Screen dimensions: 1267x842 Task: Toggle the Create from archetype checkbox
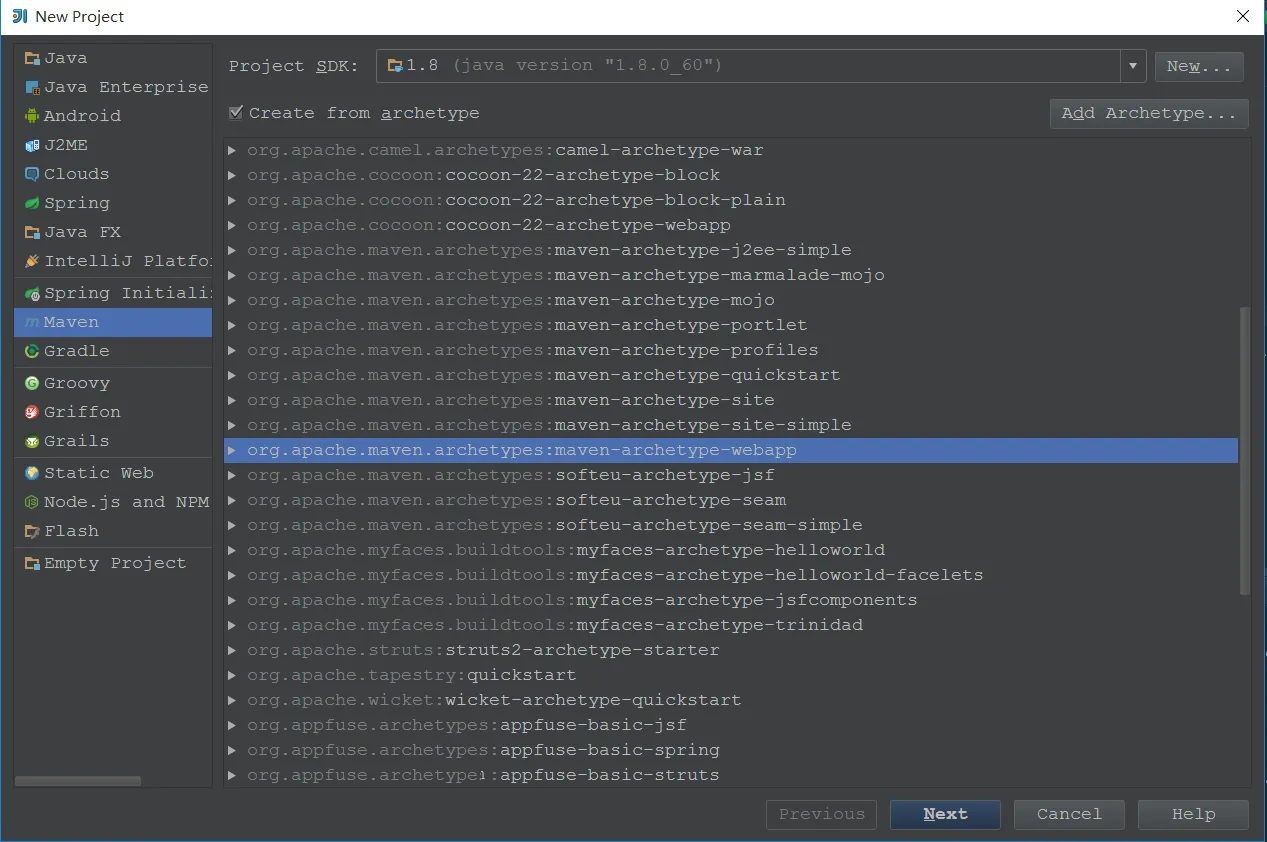235,113
